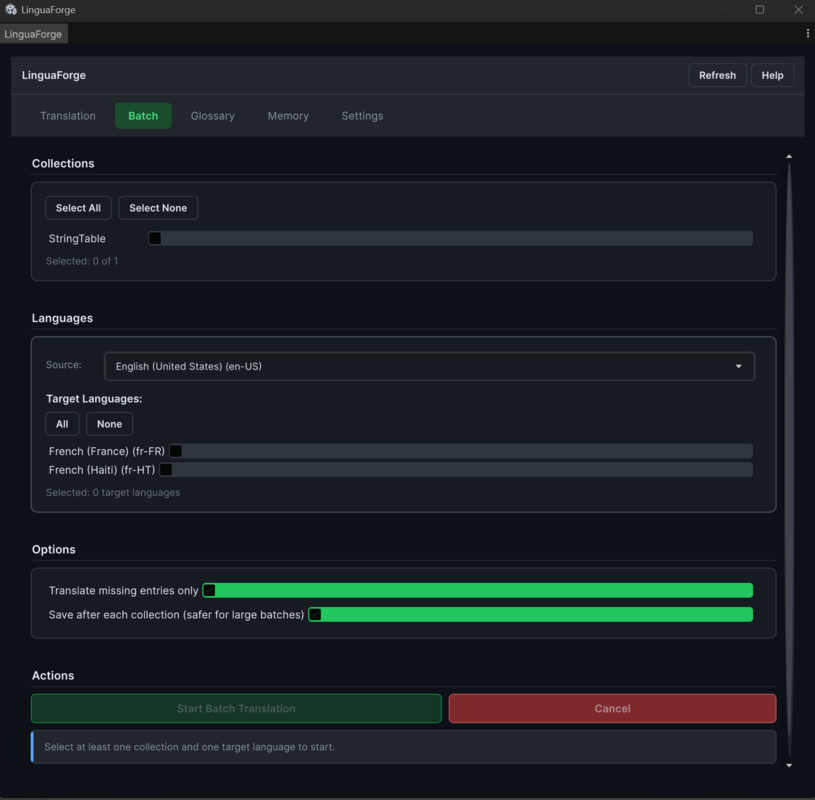Check the StringTable collection checkbox
815x800 pixels.
coord(155,238)
